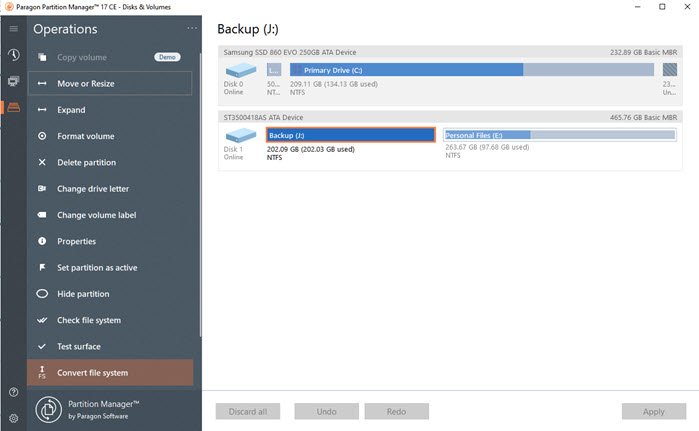Click the Test surface checkmark icon
Image resolution: width=699 pixels, height=431 pixels.
click(42, 346)
